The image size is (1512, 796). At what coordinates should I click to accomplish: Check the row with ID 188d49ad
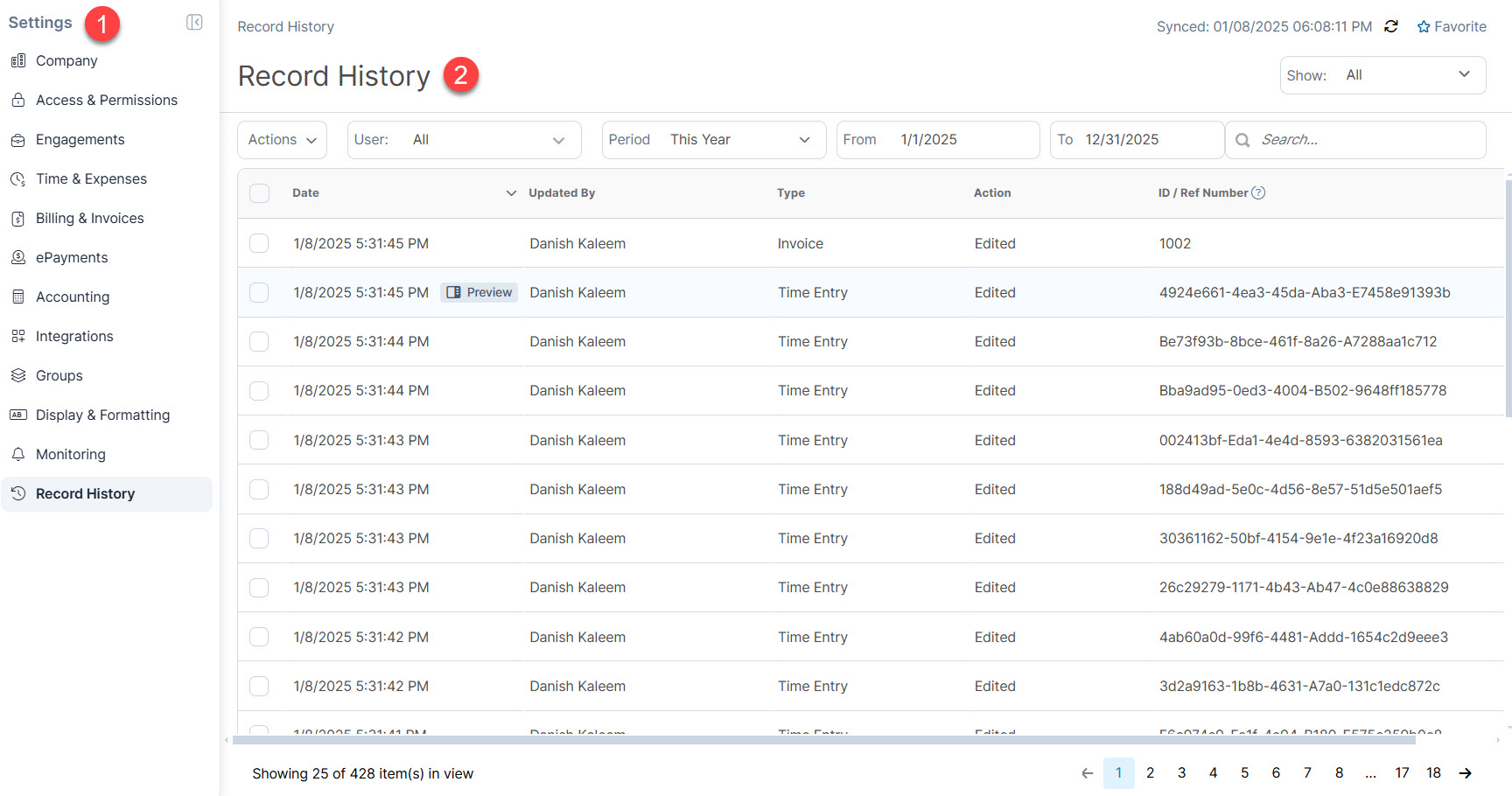point(259,489)
